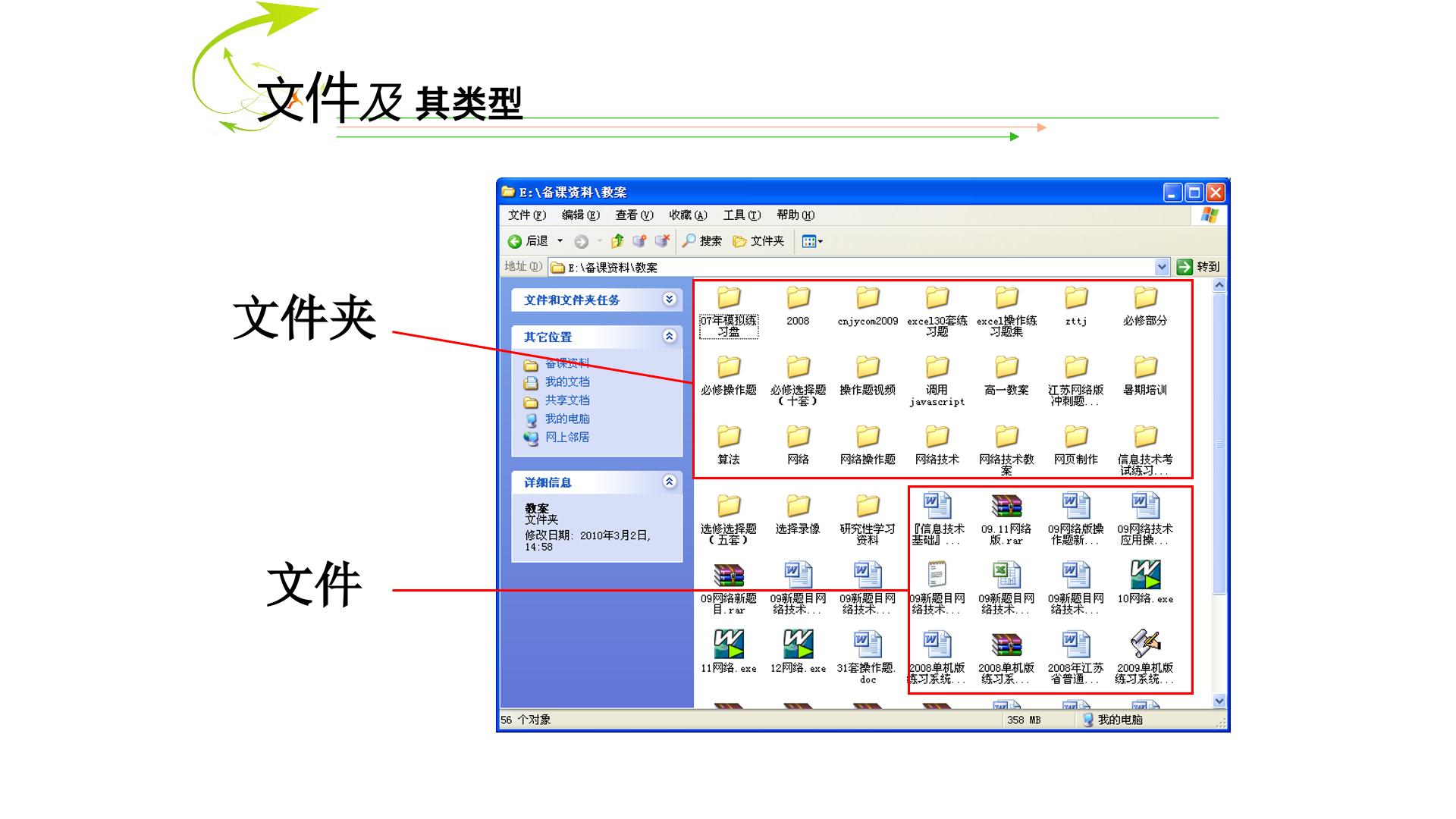Collapse the 其它位置 panel
Screen dimensions: 1456x819
point(669,336)
